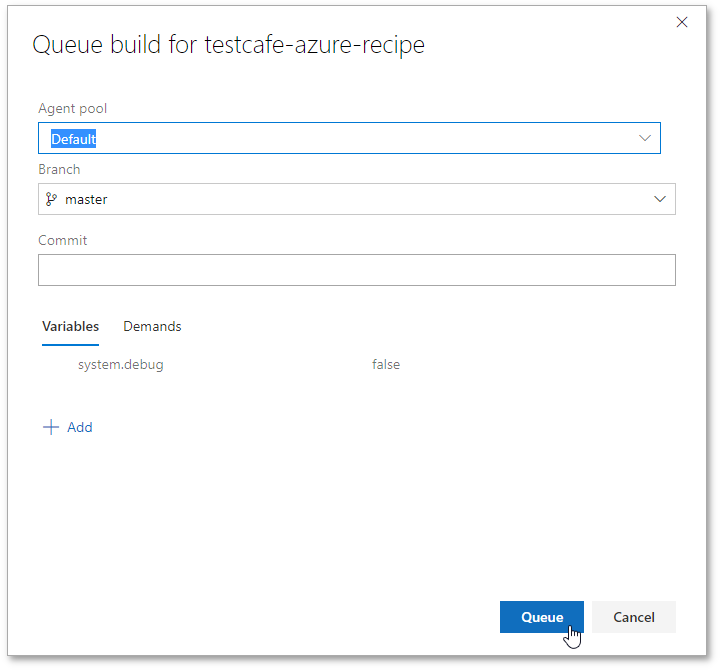This screenshot has width=720, height=671.
Task: Switch to the Variables tab
Action: point(70,326)
